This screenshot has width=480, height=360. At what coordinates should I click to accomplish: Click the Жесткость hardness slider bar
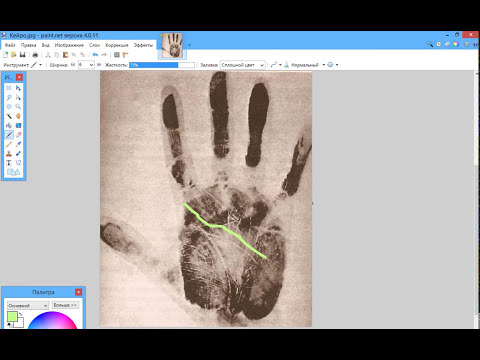pos(162,65)
